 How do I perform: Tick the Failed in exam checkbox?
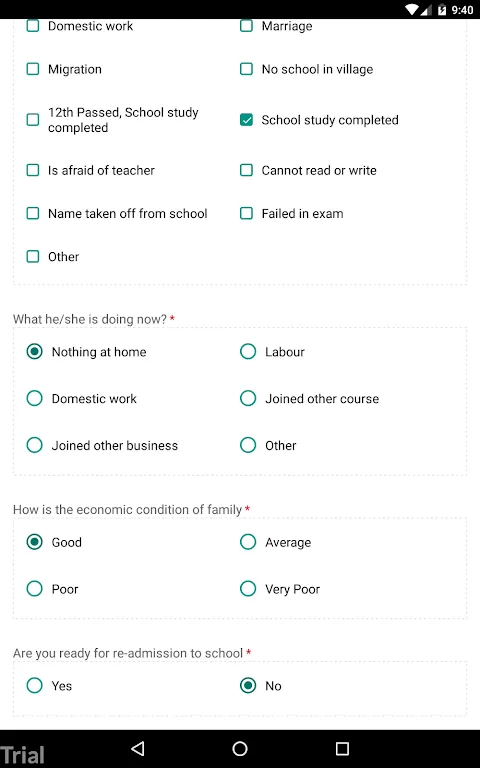[246, 214]
